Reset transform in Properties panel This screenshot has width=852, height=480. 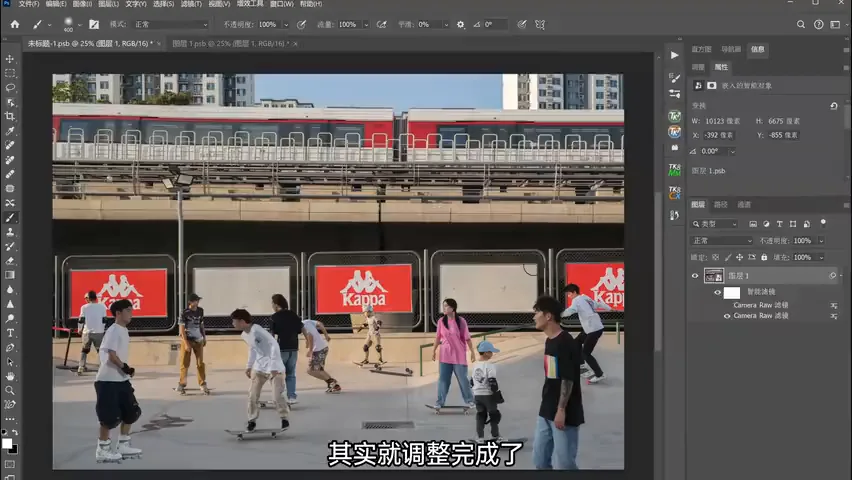click(834, 106)
